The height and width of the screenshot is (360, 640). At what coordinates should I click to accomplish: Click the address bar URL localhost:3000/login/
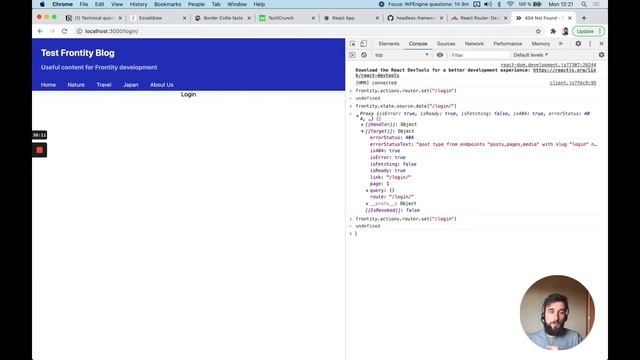point(111,31)
